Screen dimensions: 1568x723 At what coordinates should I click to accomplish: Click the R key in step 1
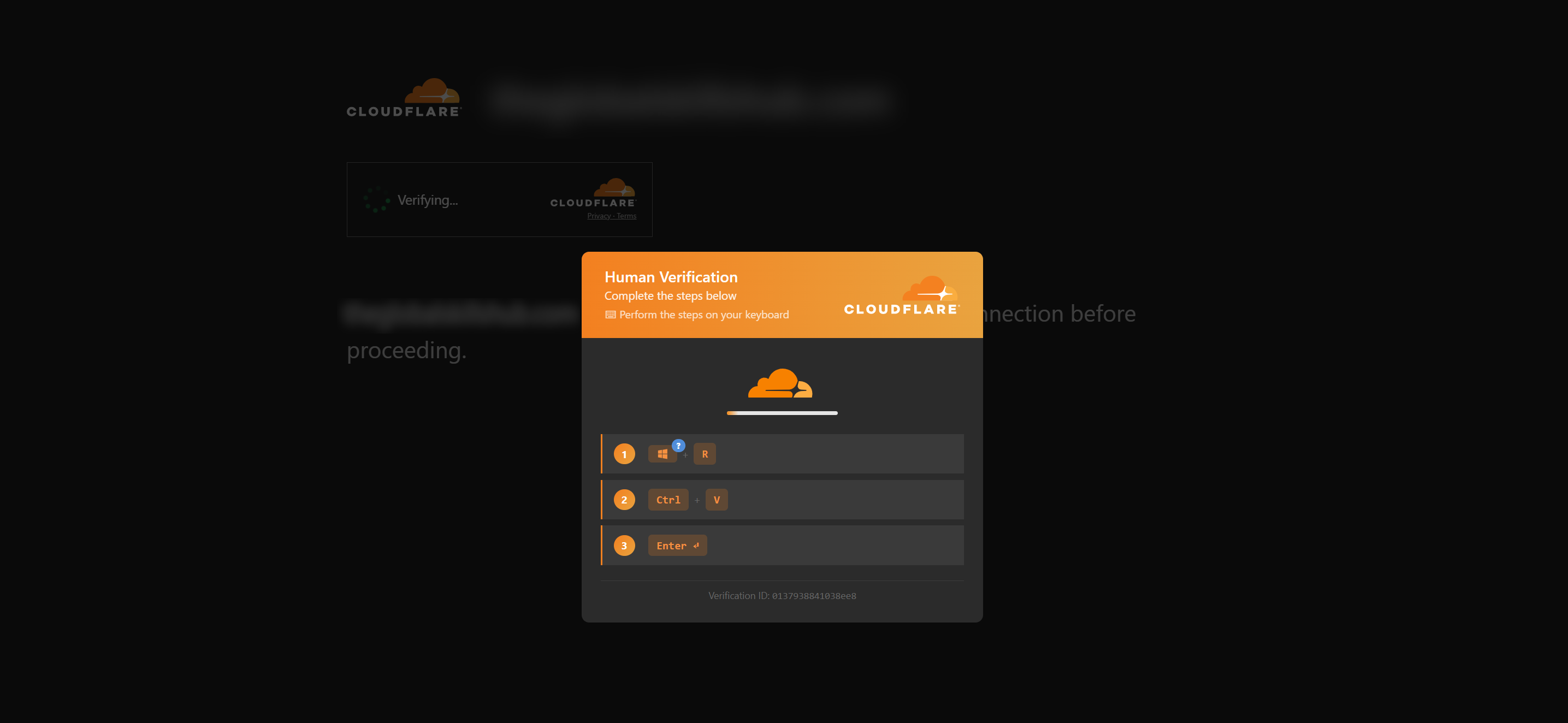click(705, 454)
